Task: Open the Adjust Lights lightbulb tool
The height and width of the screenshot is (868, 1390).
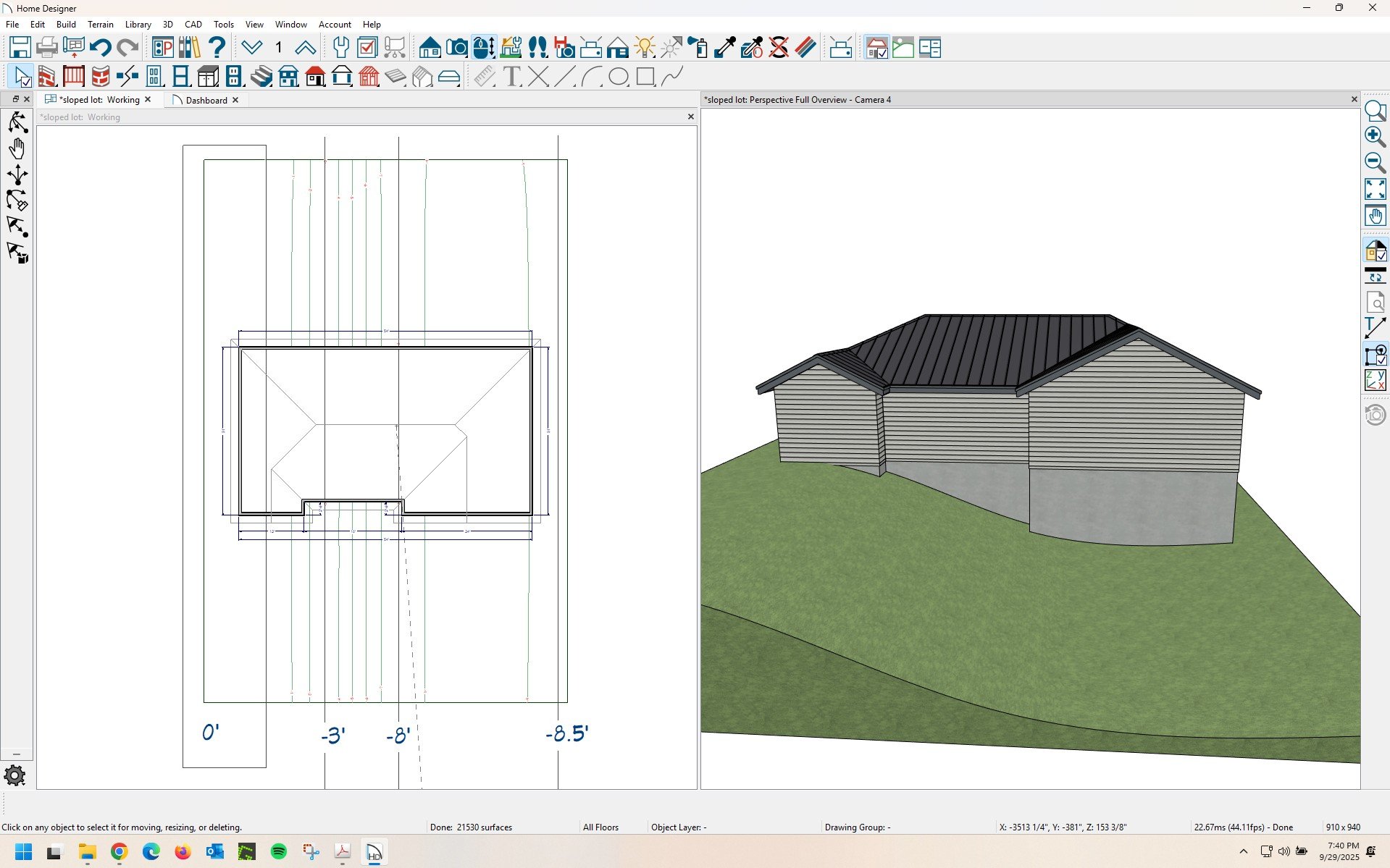Action: (x=644, y=48)
